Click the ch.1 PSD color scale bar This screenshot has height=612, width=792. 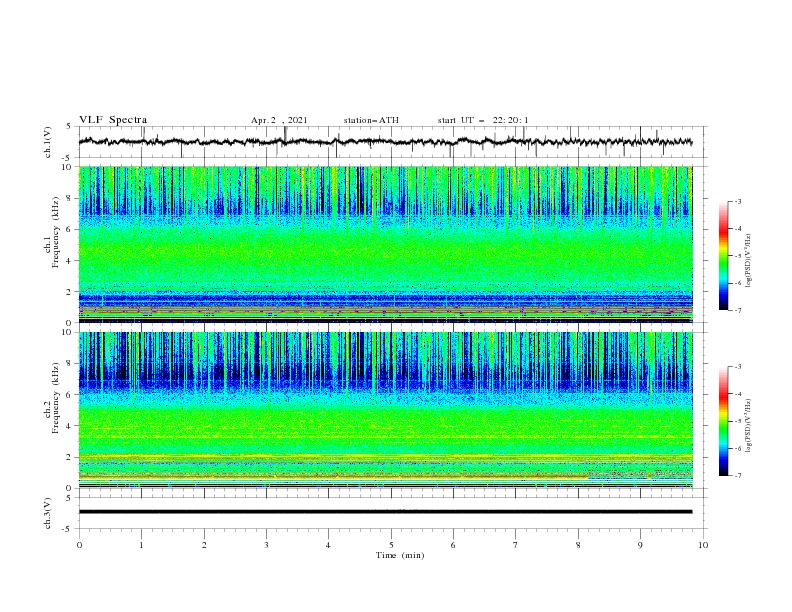coord(724,256)
